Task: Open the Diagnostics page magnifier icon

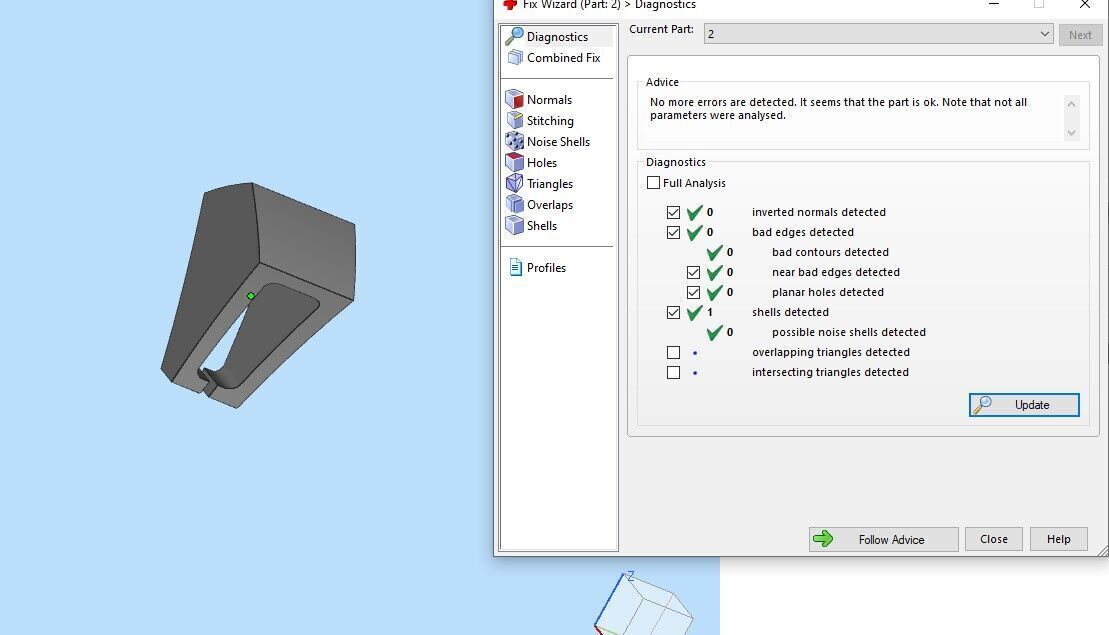Action: tap(514, 36)
